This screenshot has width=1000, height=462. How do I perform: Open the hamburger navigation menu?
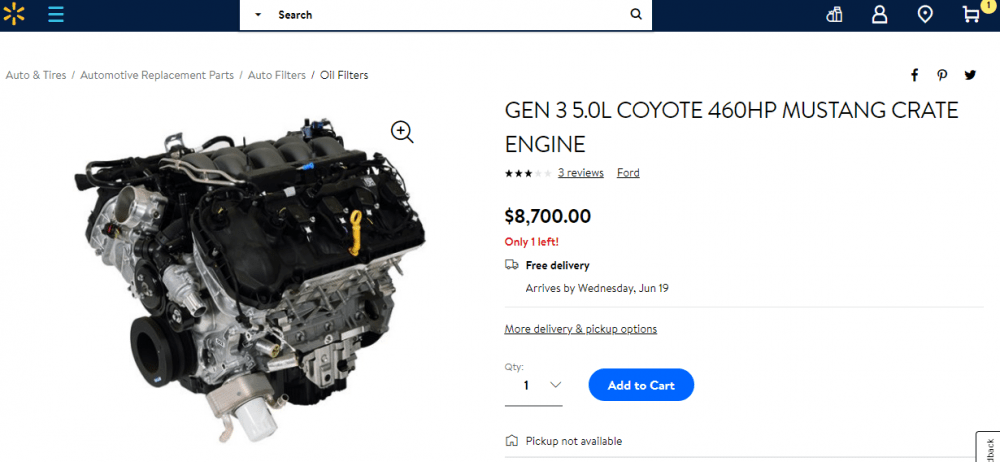click(x=56, y=15)
